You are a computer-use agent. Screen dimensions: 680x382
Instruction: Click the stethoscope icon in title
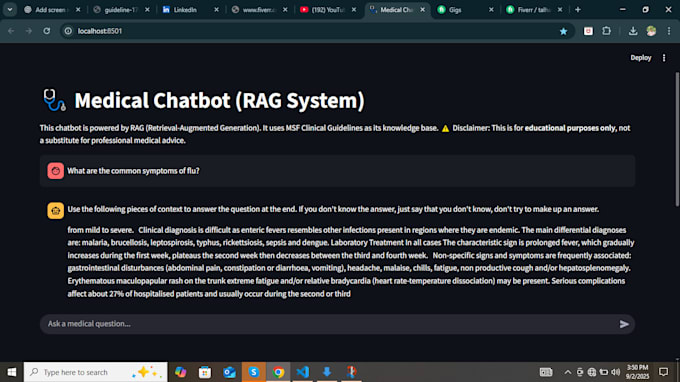(55, 100)
